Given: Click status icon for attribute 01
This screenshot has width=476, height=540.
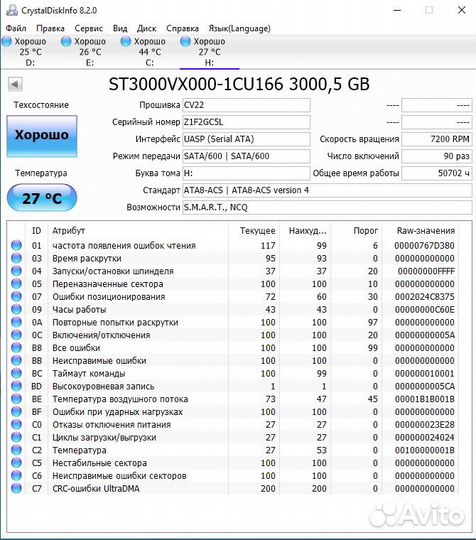Looking at the screenshot, I should [16, 245].
